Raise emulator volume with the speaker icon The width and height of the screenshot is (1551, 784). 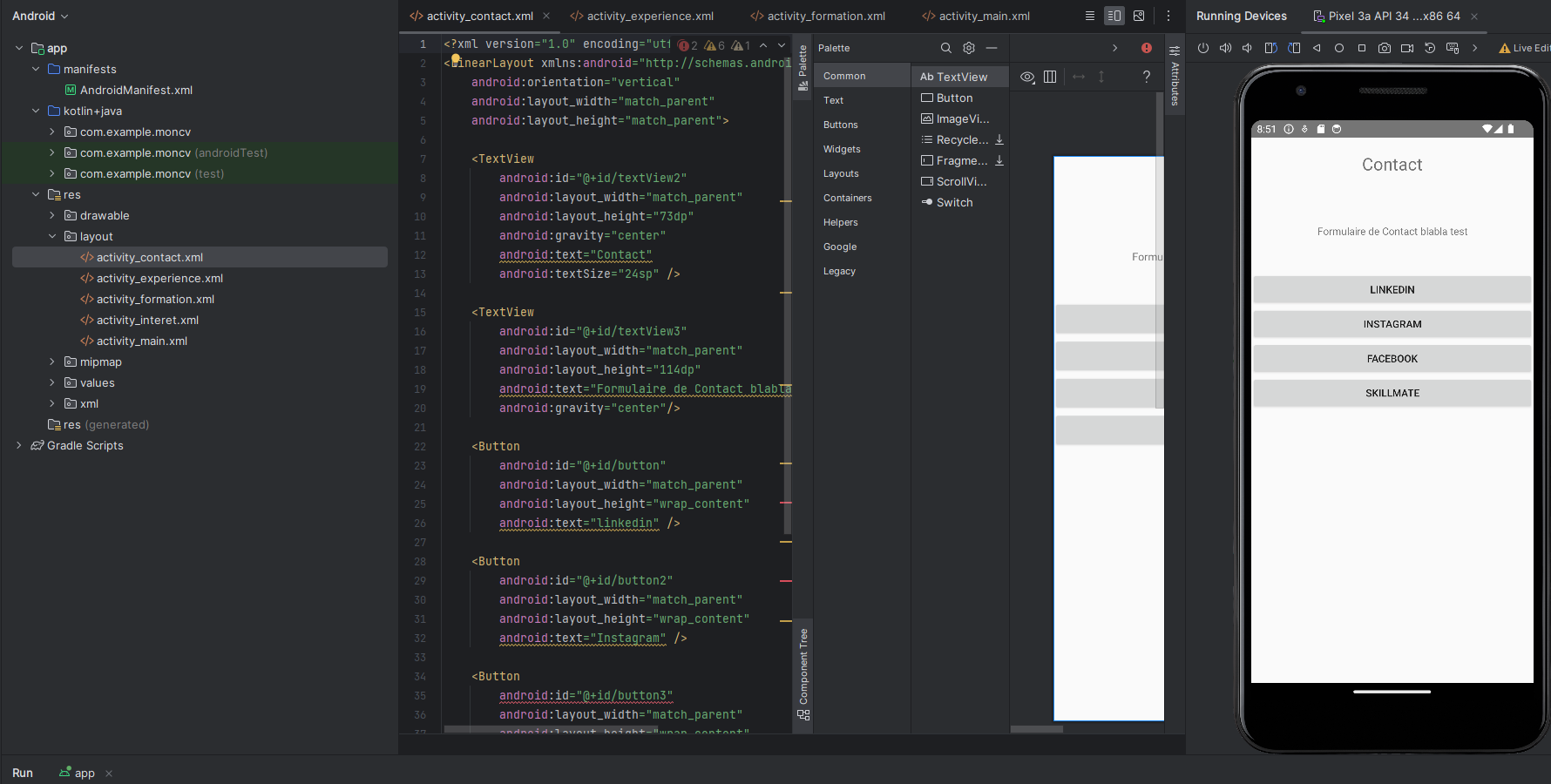[x=1225, y=49]
